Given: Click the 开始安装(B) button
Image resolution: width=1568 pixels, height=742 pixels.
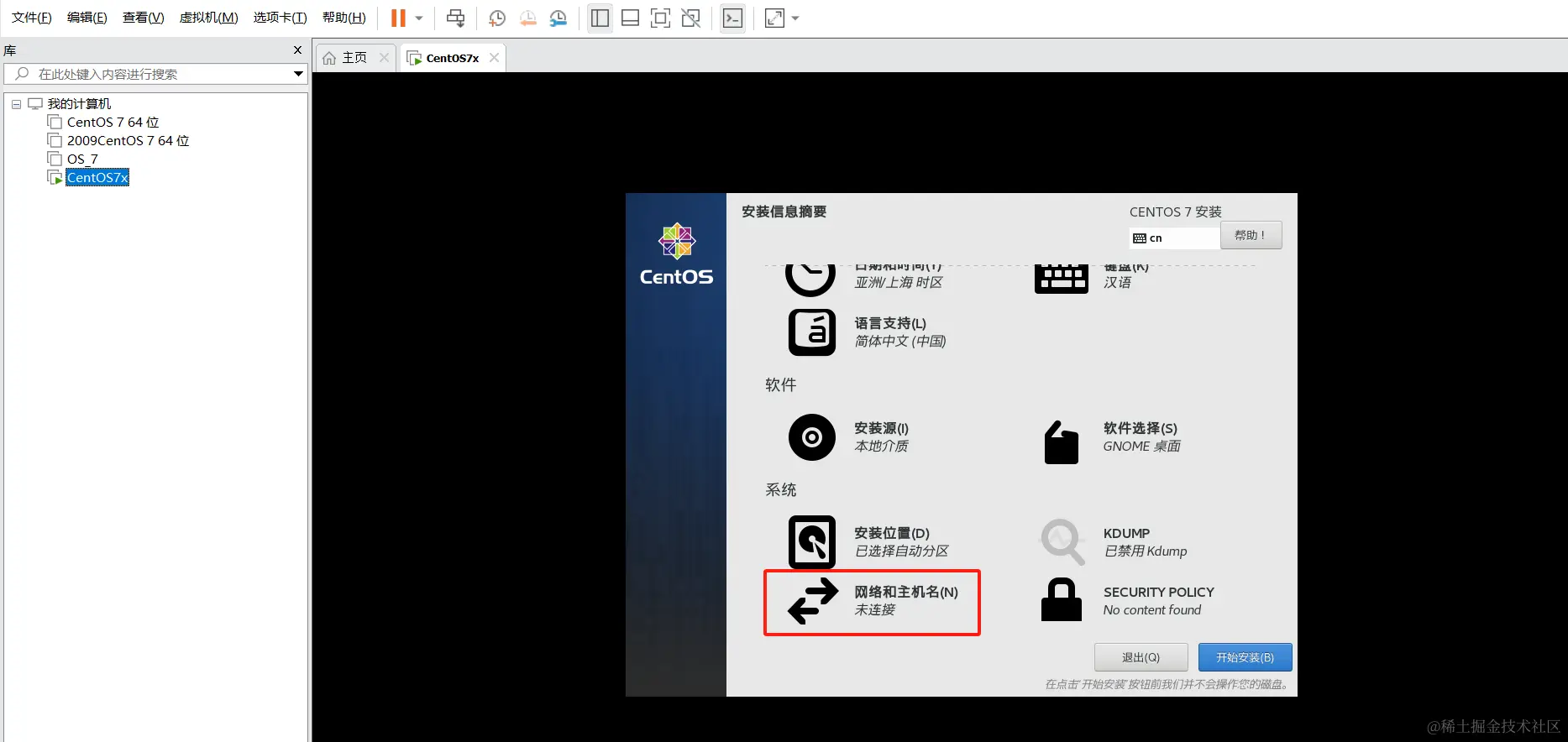Looking at the screenshot, I should click(1245, 657).
